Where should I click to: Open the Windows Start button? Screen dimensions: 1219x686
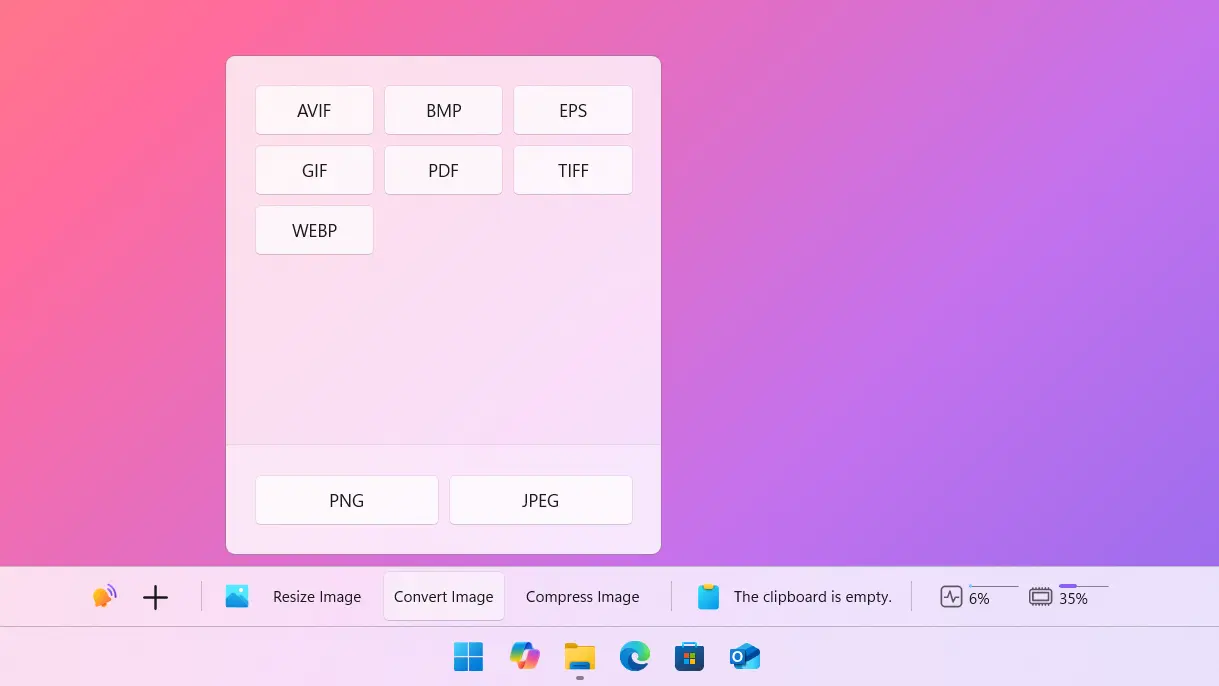468,656
